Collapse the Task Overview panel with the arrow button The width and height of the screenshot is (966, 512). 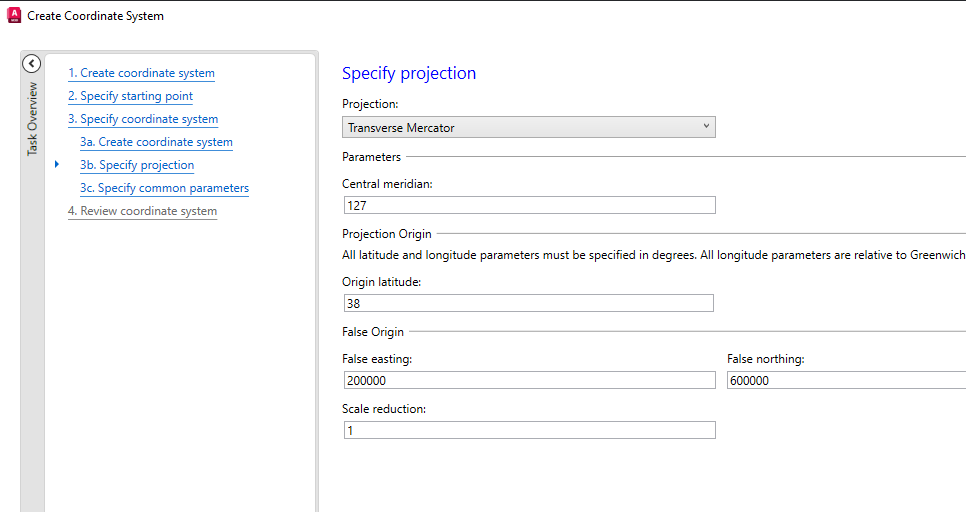(31, 63)
